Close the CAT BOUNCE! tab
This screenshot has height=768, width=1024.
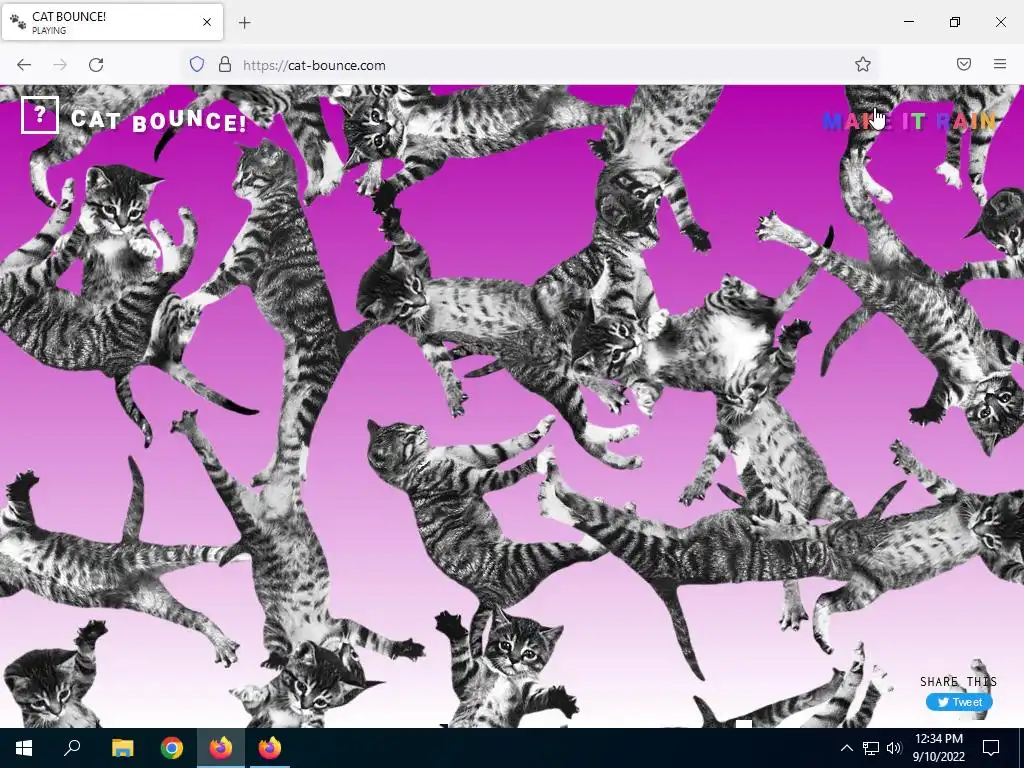(207, 22)
